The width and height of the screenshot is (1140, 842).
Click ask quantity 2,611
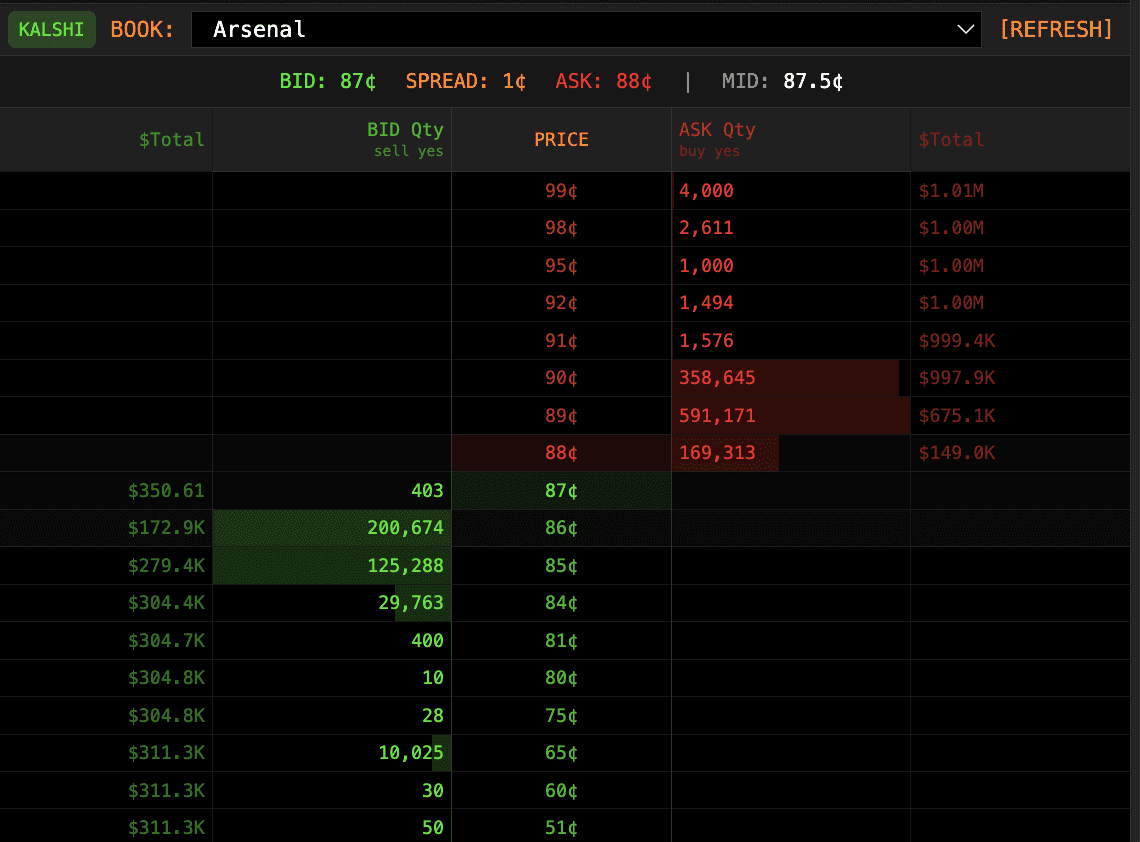(x=706, y=228)
